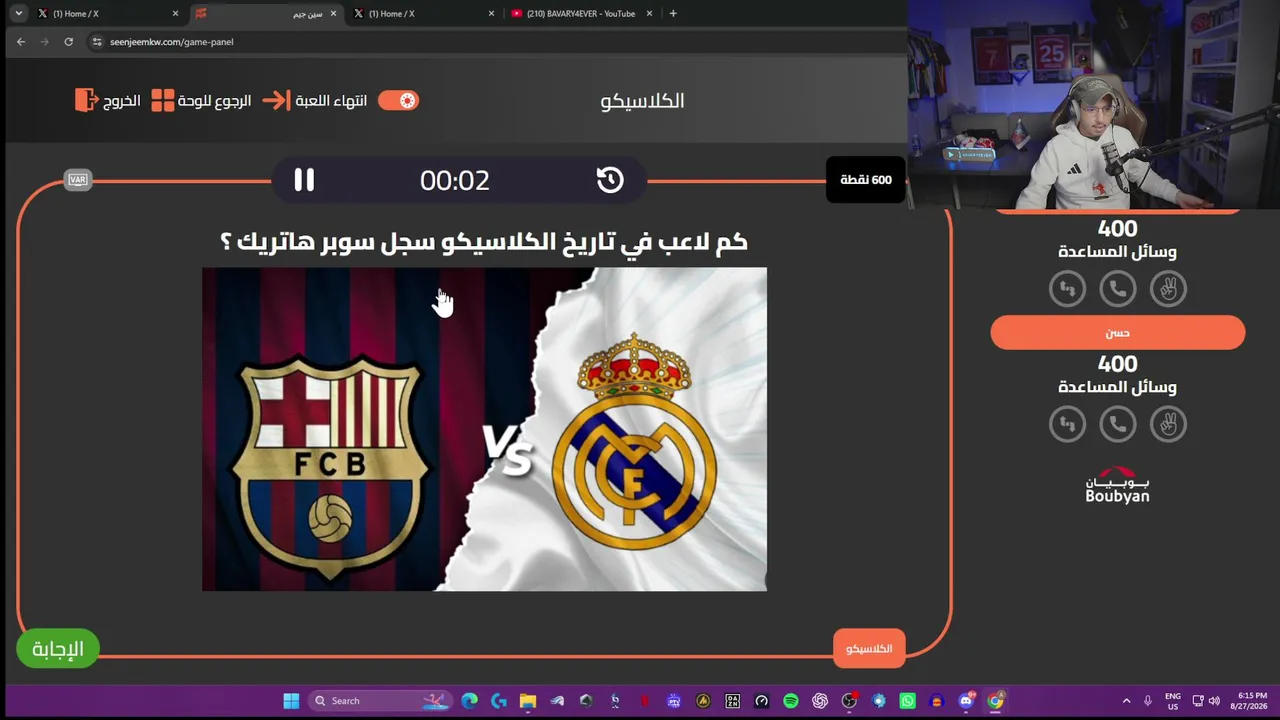1280x720 pixels.
Task: Open WhatsApp from the taskbar
Action: (908, 700)
